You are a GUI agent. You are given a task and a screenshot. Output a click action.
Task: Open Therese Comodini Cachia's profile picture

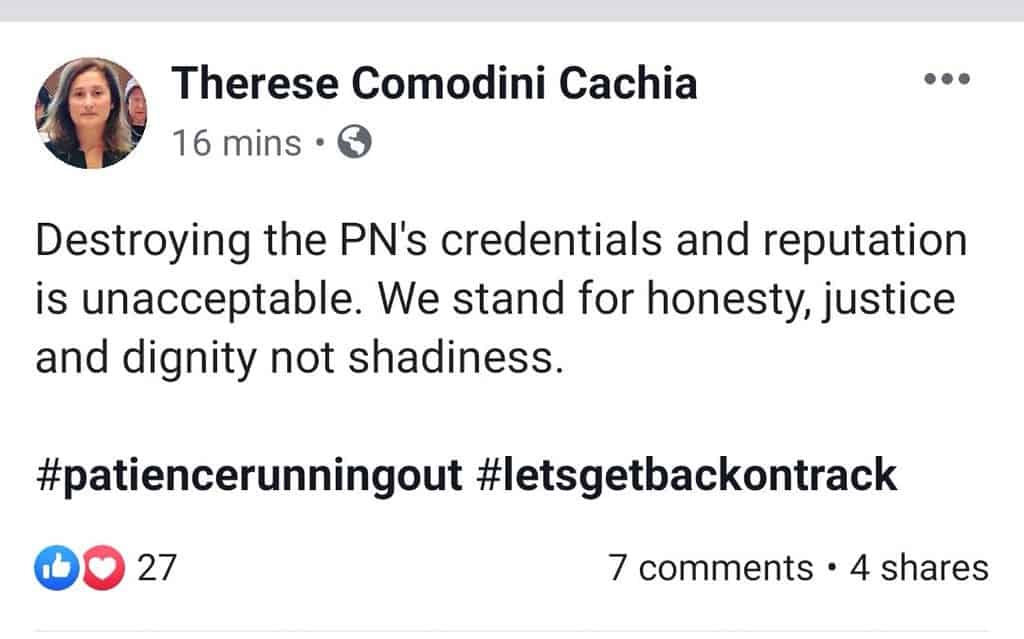click(x=91, y=113)
